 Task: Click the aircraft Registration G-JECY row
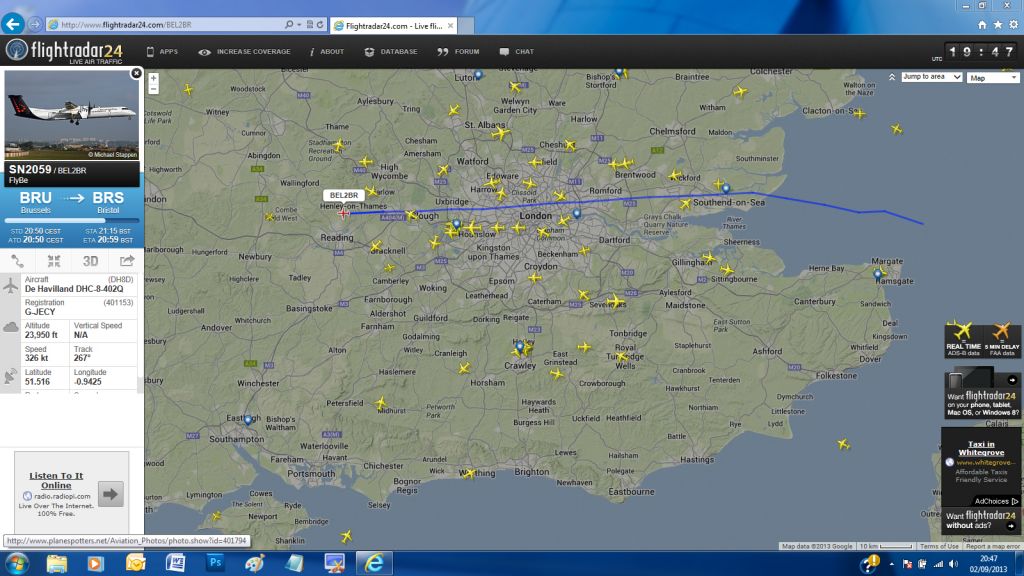[79, 307]
